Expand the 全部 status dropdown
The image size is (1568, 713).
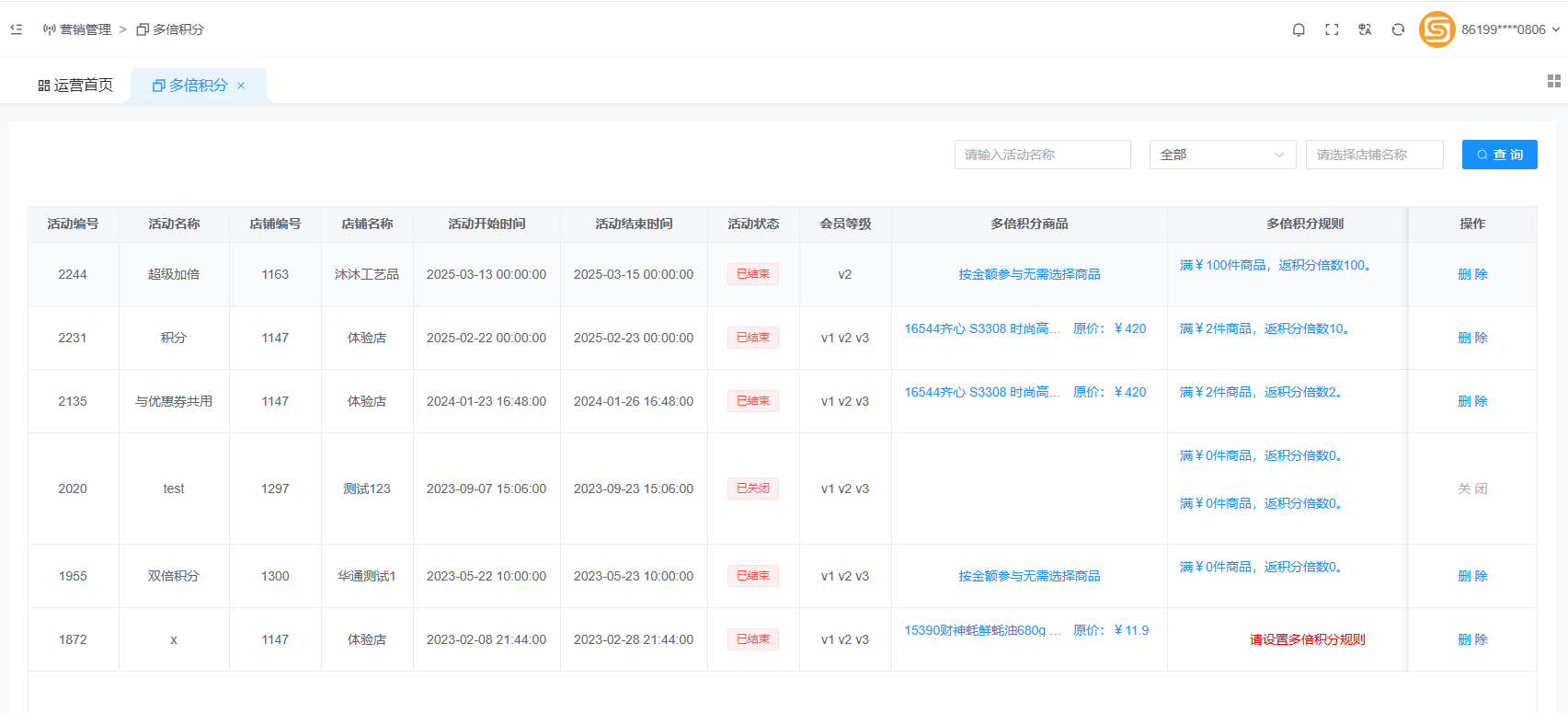1222,155
